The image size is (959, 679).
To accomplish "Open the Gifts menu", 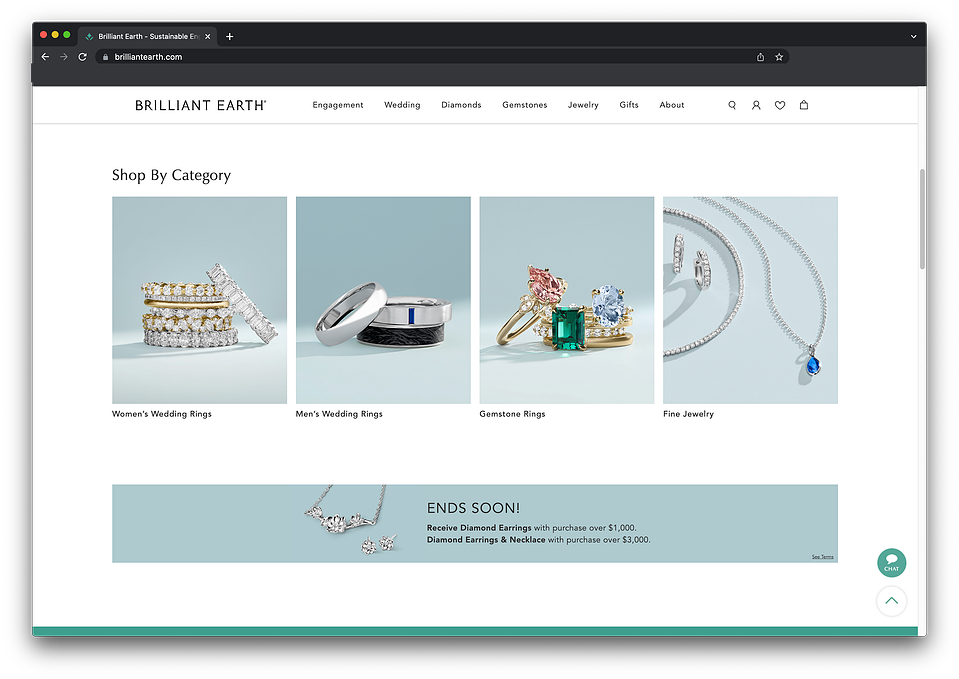I will (629, 105).
